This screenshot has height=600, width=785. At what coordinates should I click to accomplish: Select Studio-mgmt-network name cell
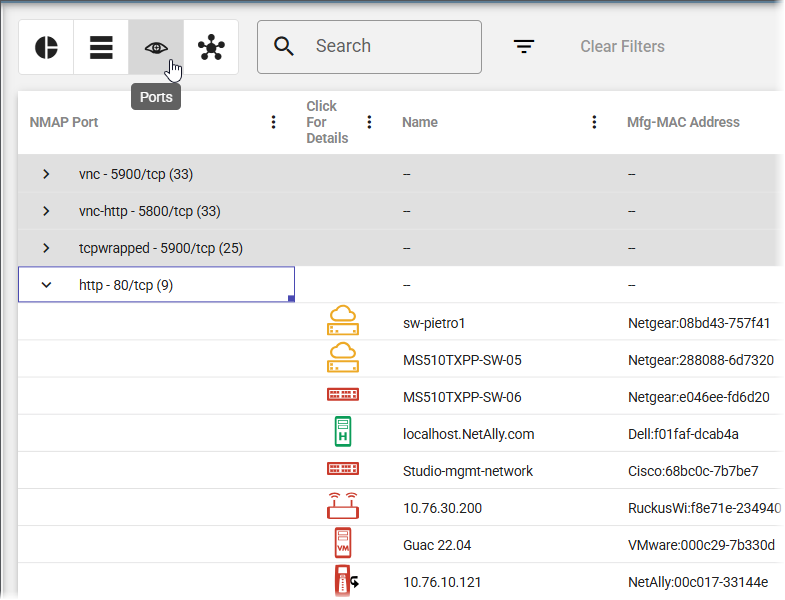[468, 471]
